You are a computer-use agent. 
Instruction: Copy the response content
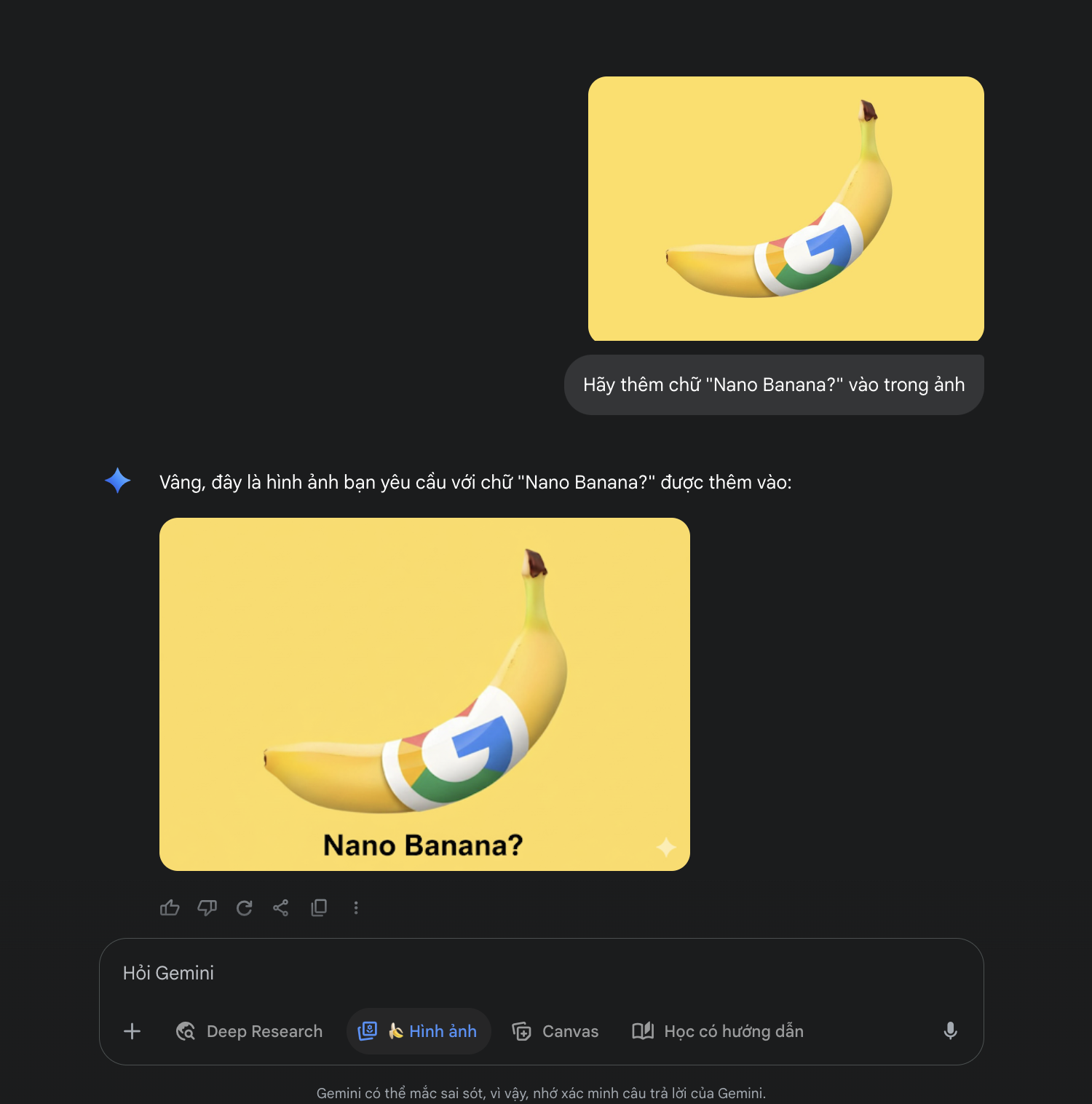(319, 907)
